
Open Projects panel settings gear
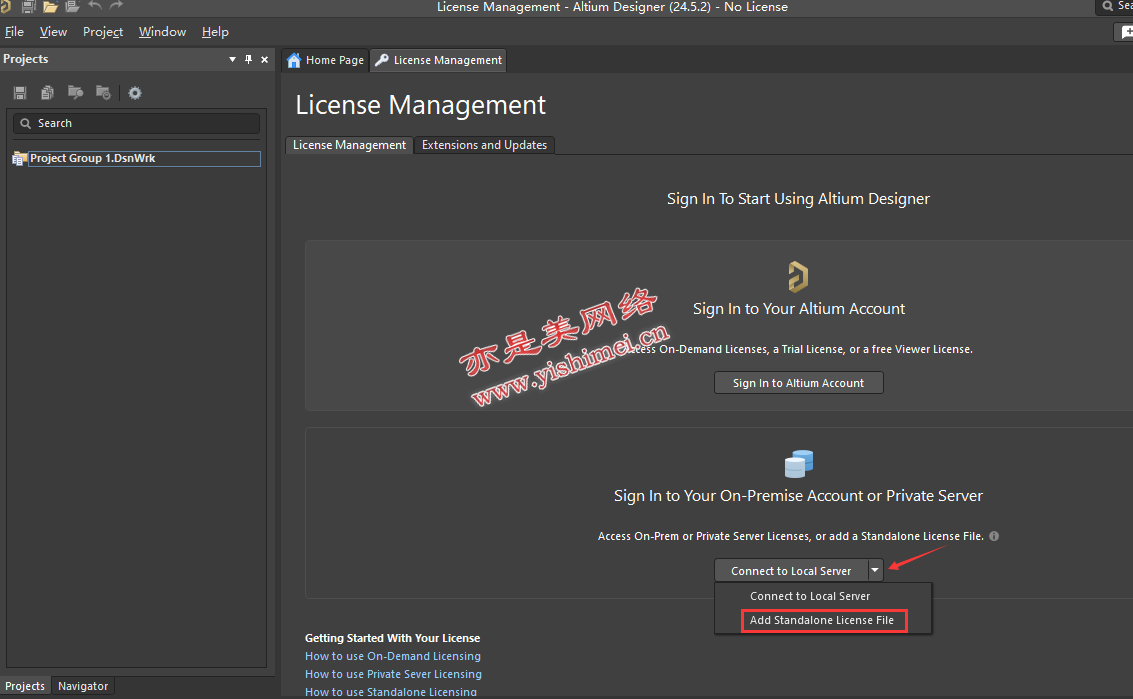point(135,93)
